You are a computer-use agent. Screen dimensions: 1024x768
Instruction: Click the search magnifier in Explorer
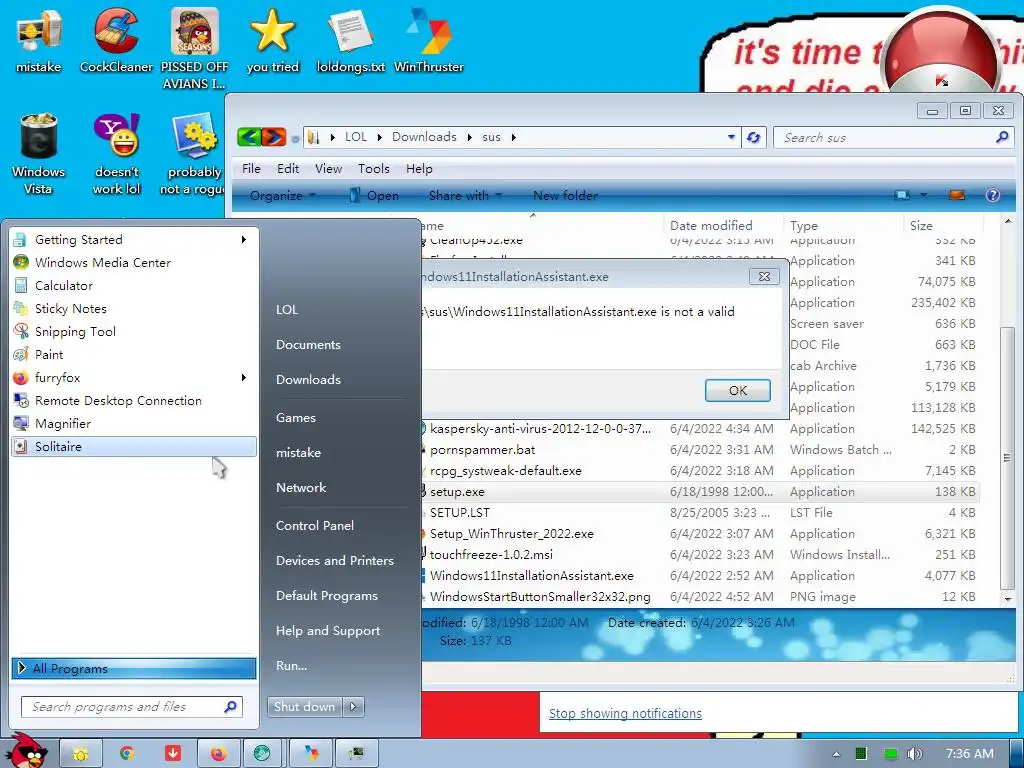1002,137
